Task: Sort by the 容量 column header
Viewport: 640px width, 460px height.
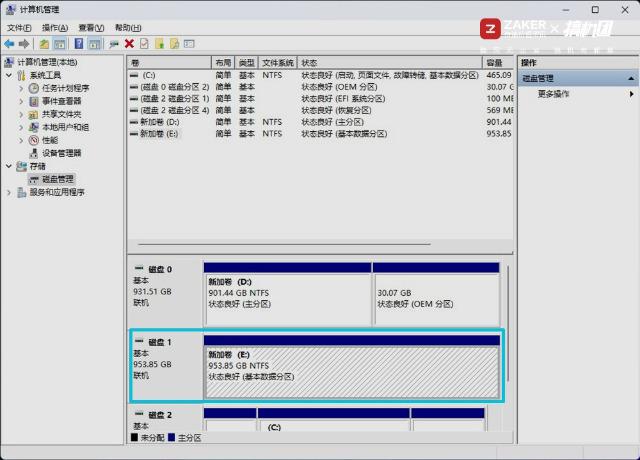Action: point(498,63)
